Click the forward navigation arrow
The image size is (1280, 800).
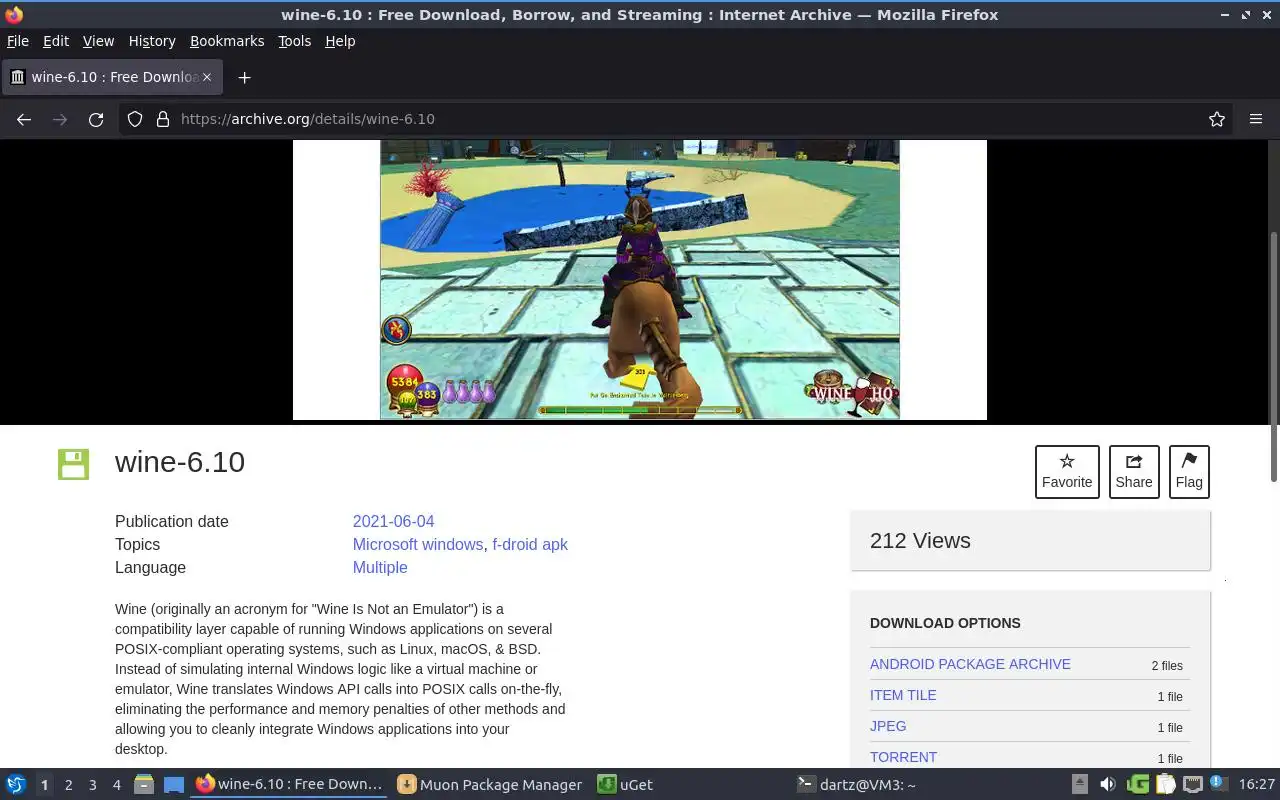coord(60,119)
